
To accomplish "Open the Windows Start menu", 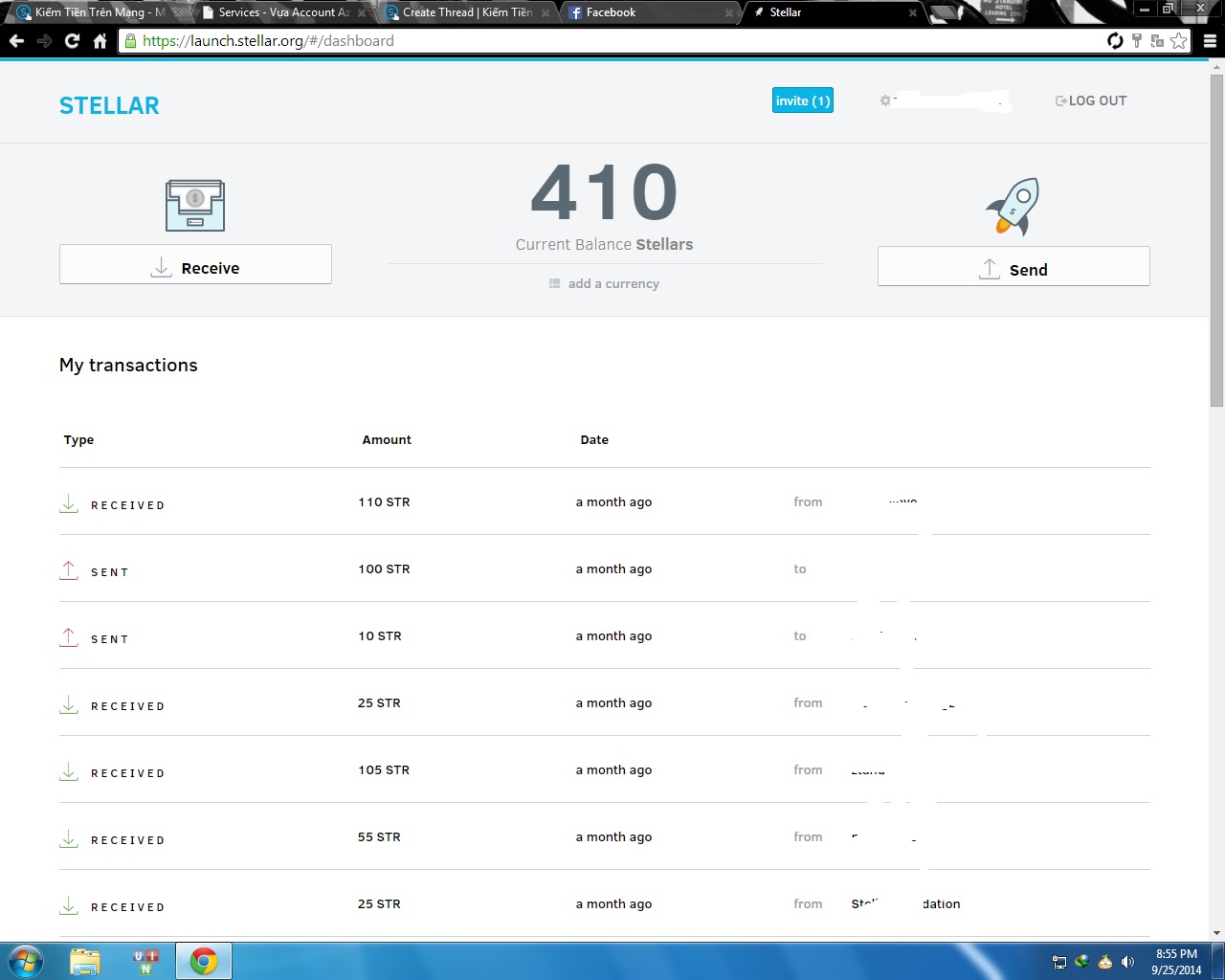I will [x=26, y=961].
